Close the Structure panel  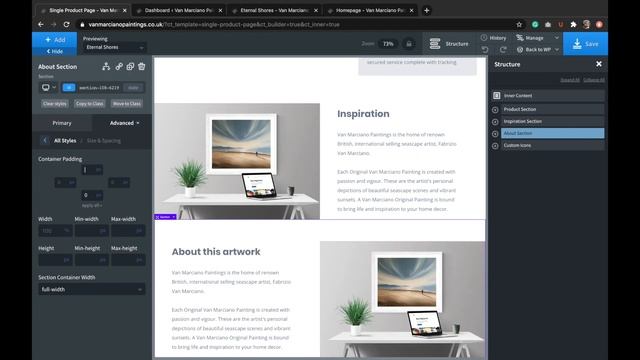[599, 64]
